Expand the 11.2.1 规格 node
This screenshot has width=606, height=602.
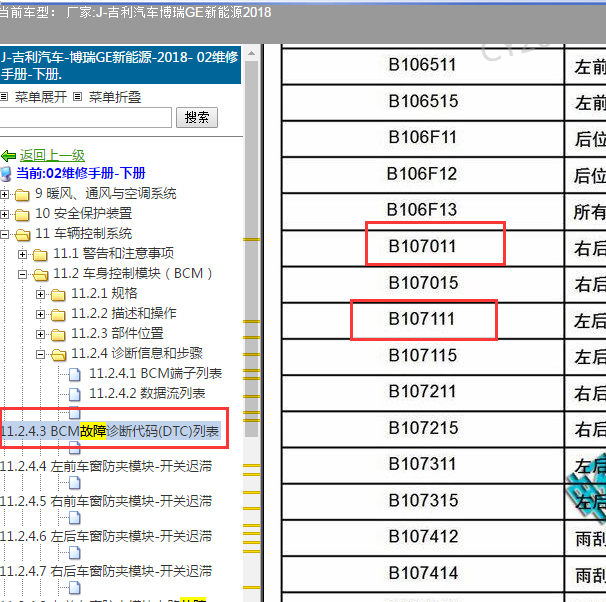click(x=40, y=294)
